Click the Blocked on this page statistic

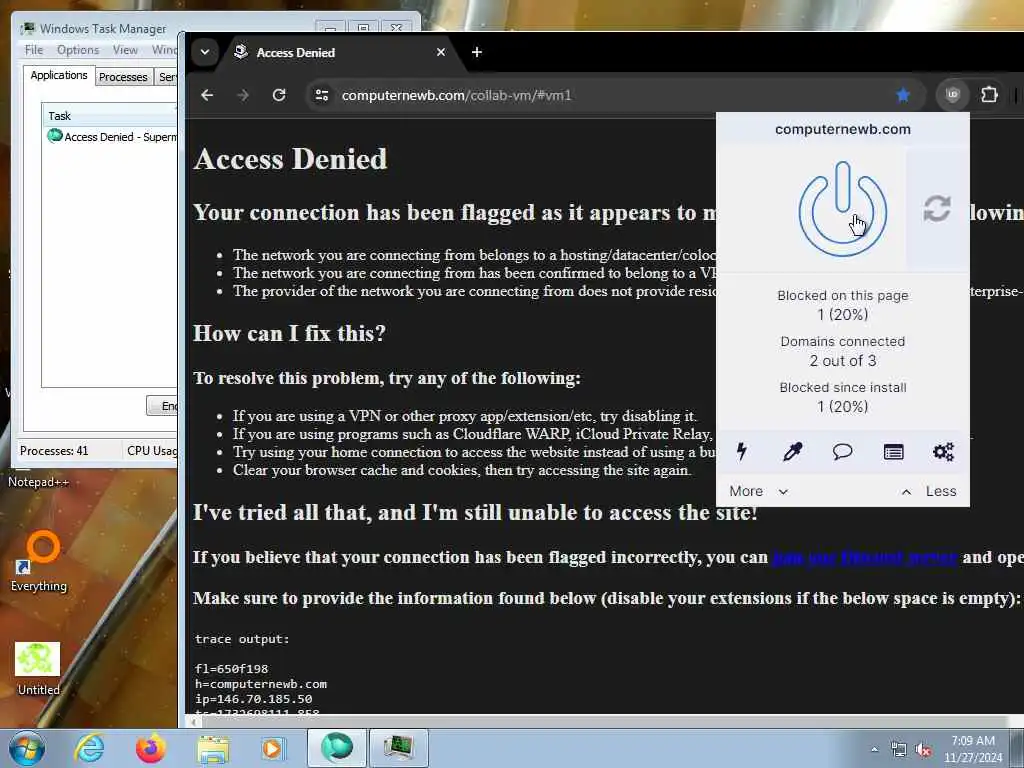(842, 305)
